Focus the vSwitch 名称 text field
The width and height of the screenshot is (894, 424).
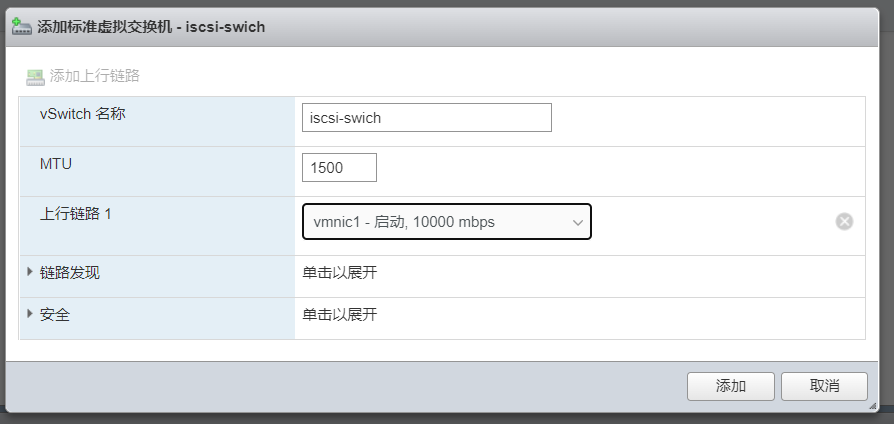(426, 117)
